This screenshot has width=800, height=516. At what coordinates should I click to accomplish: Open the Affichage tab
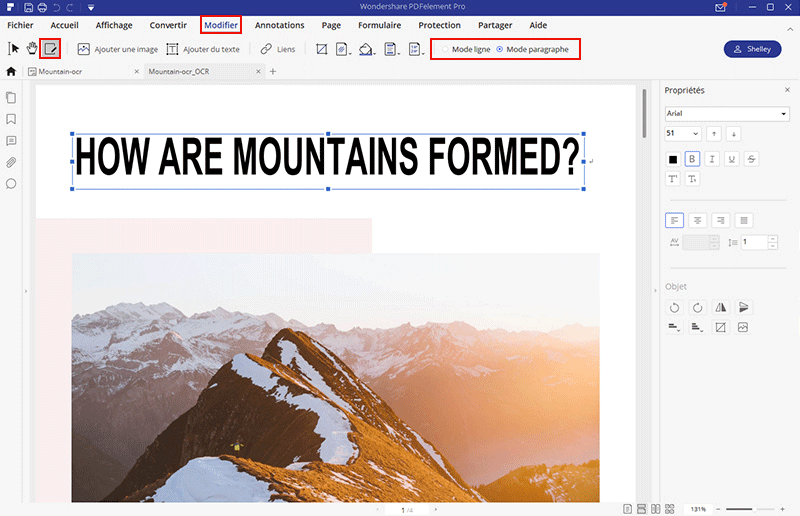pos(114,25)
